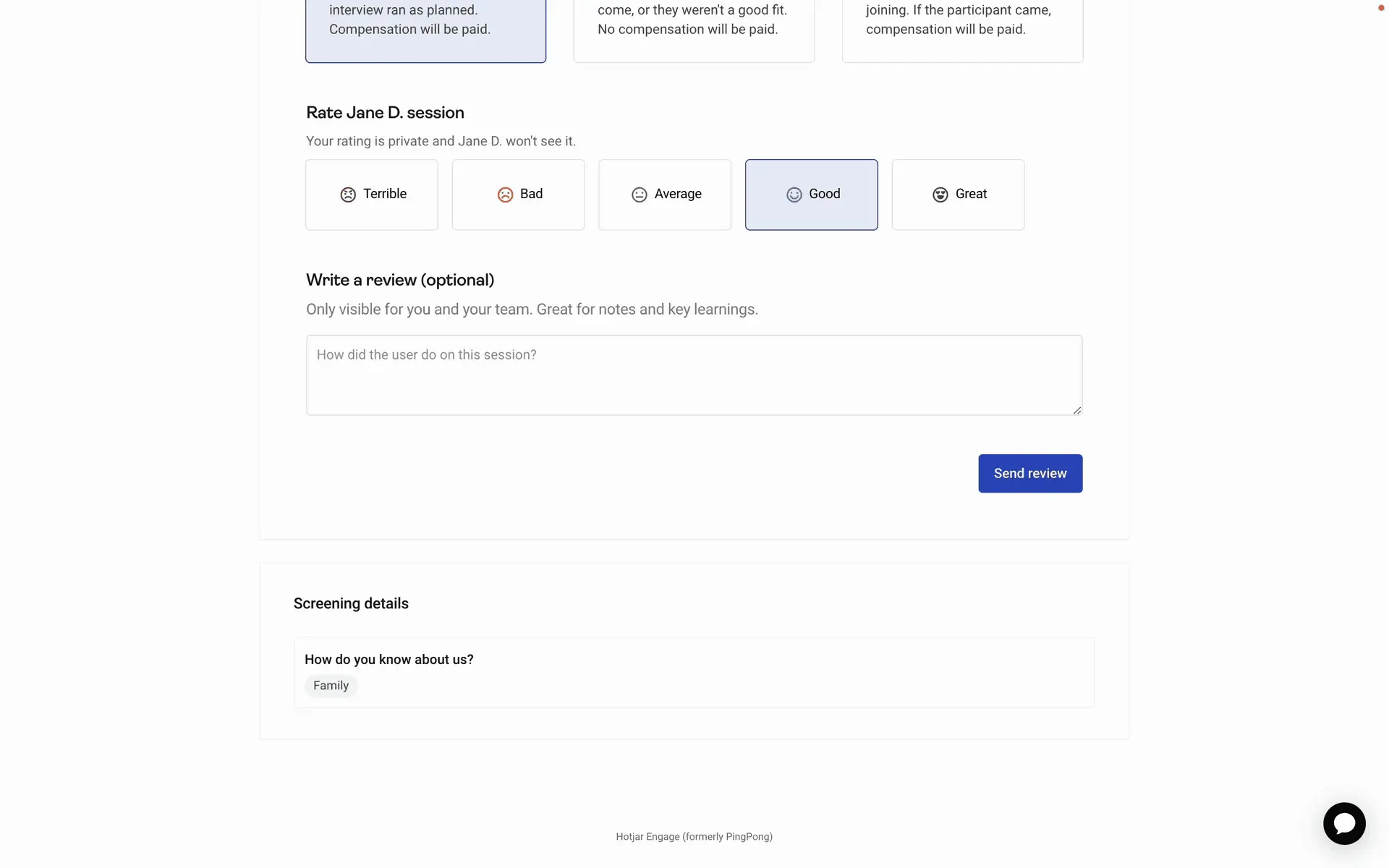Image resolution: width=1389 pixels, height=868 pixels.
Task: Click the Great heart-eyes face icon
Action: pyautogui.click(x=940, y=195)
